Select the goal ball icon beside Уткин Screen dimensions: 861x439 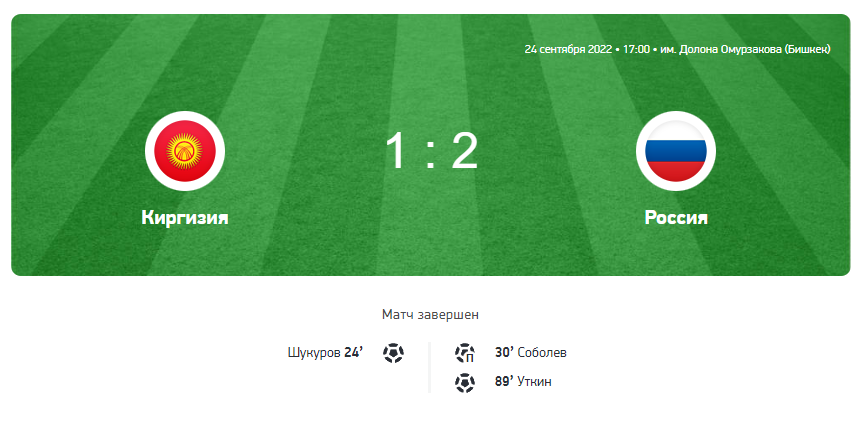[465, 382]
